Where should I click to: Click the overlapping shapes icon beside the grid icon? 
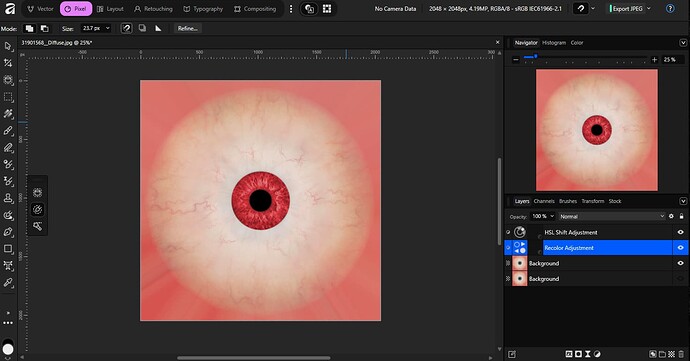[x=310, y=9]
